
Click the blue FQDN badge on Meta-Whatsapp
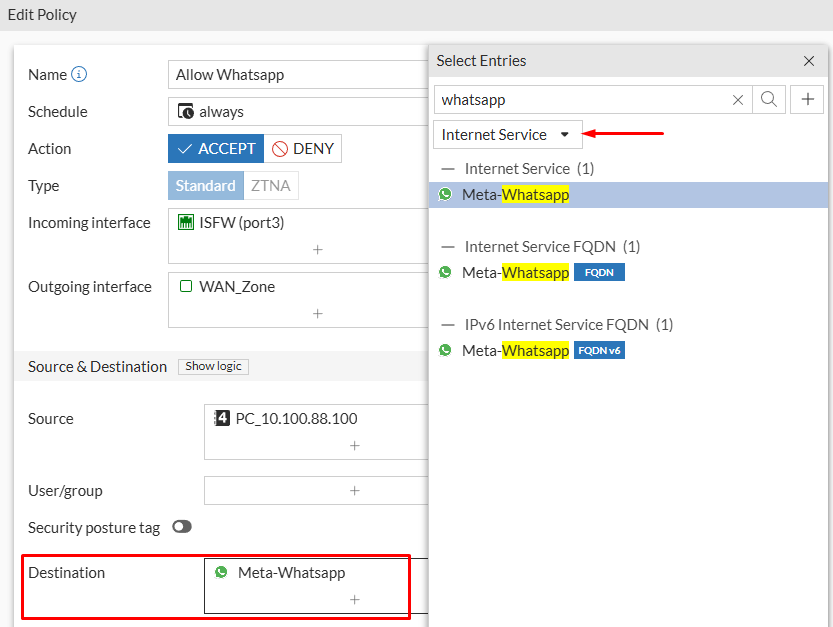(x=598, y=271)
